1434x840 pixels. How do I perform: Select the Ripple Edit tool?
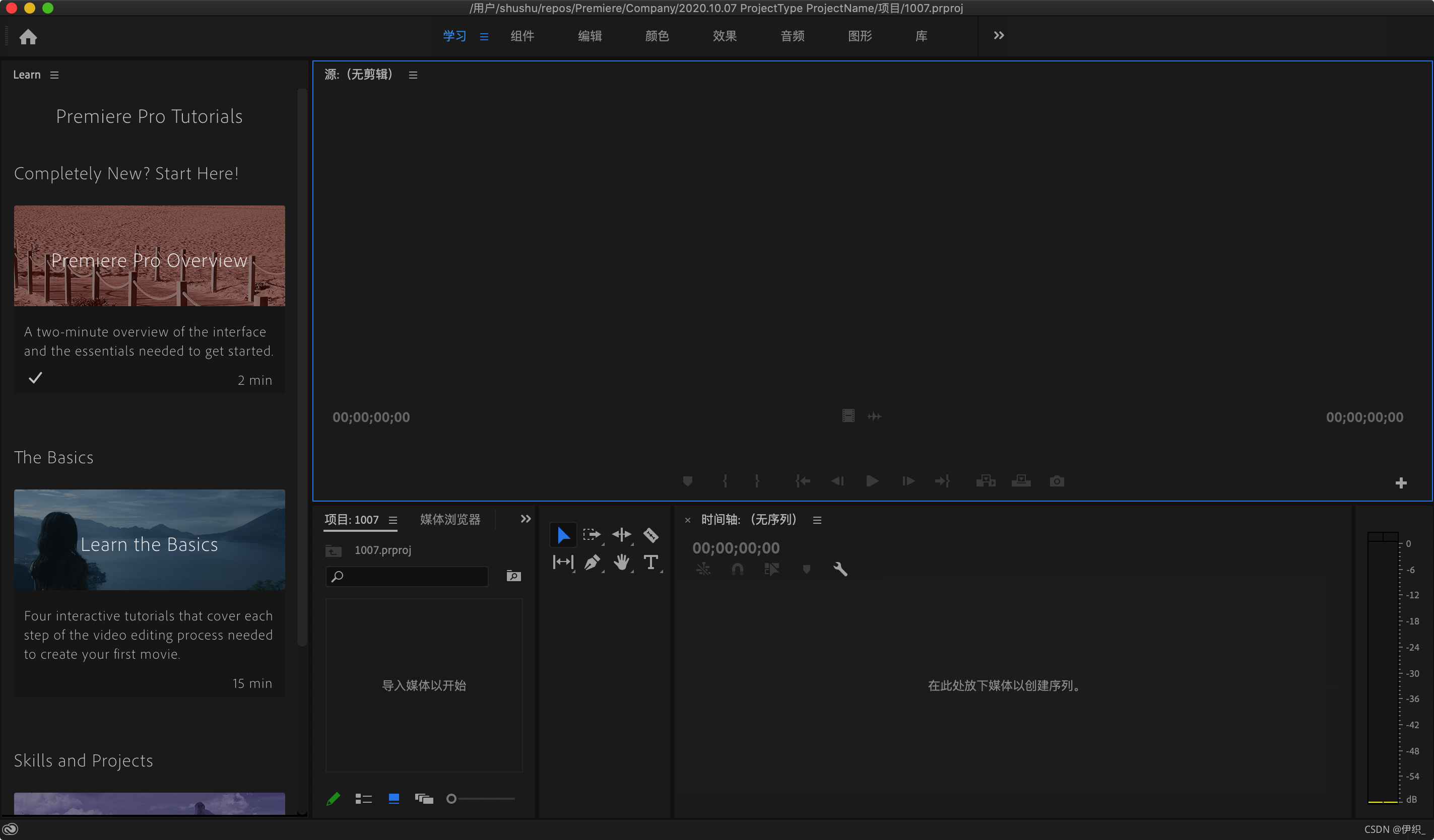pos(621,535)
